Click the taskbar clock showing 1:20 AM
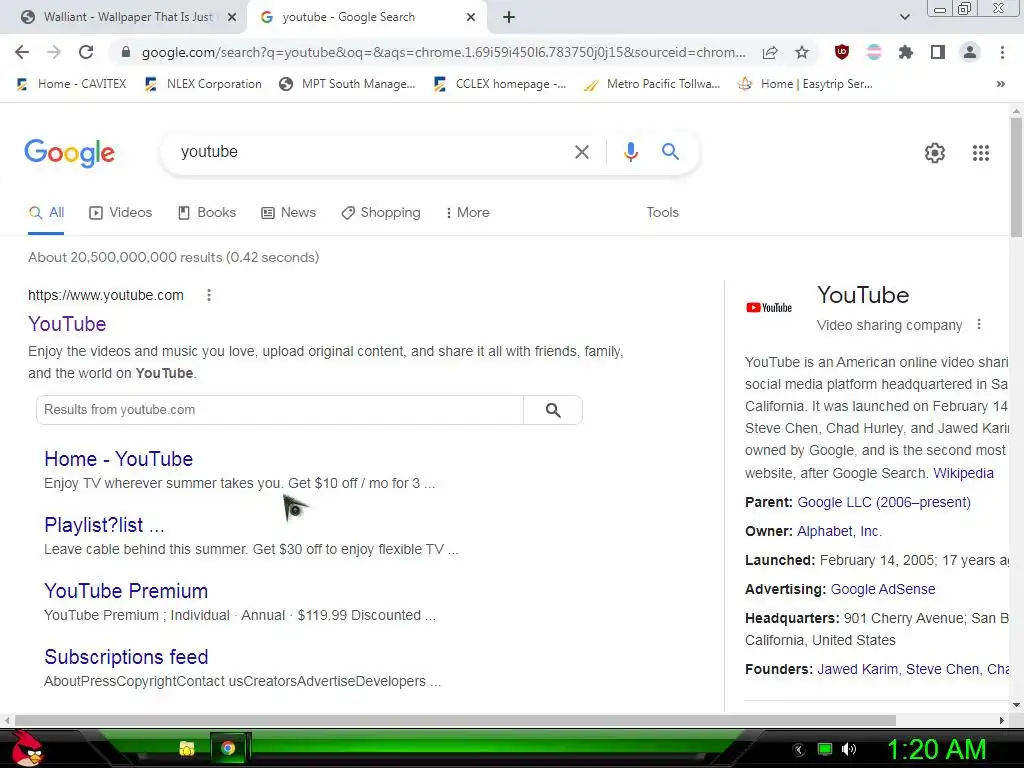Image resolution: width=1024 pixels, height=768 pixels. pos(936,750)
